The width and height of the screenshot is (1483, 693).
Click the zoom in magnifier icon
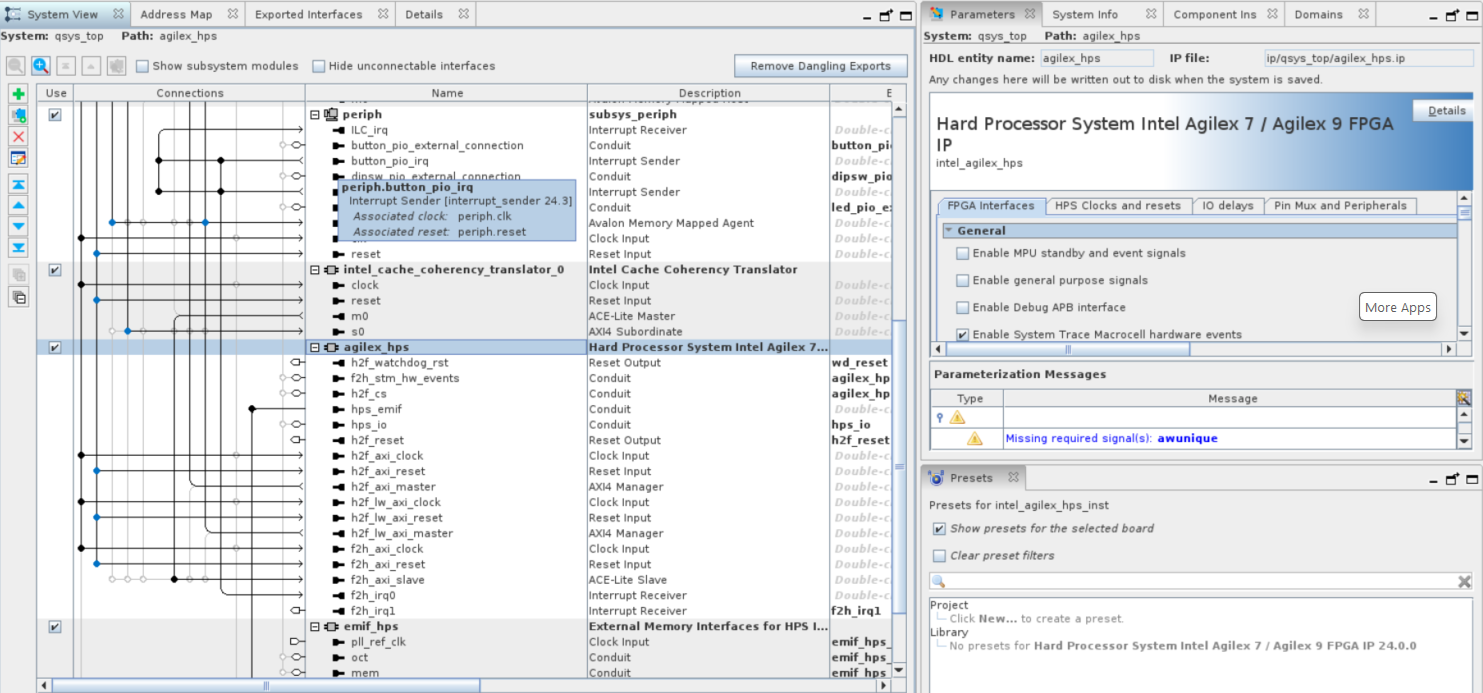pos(41,66)
